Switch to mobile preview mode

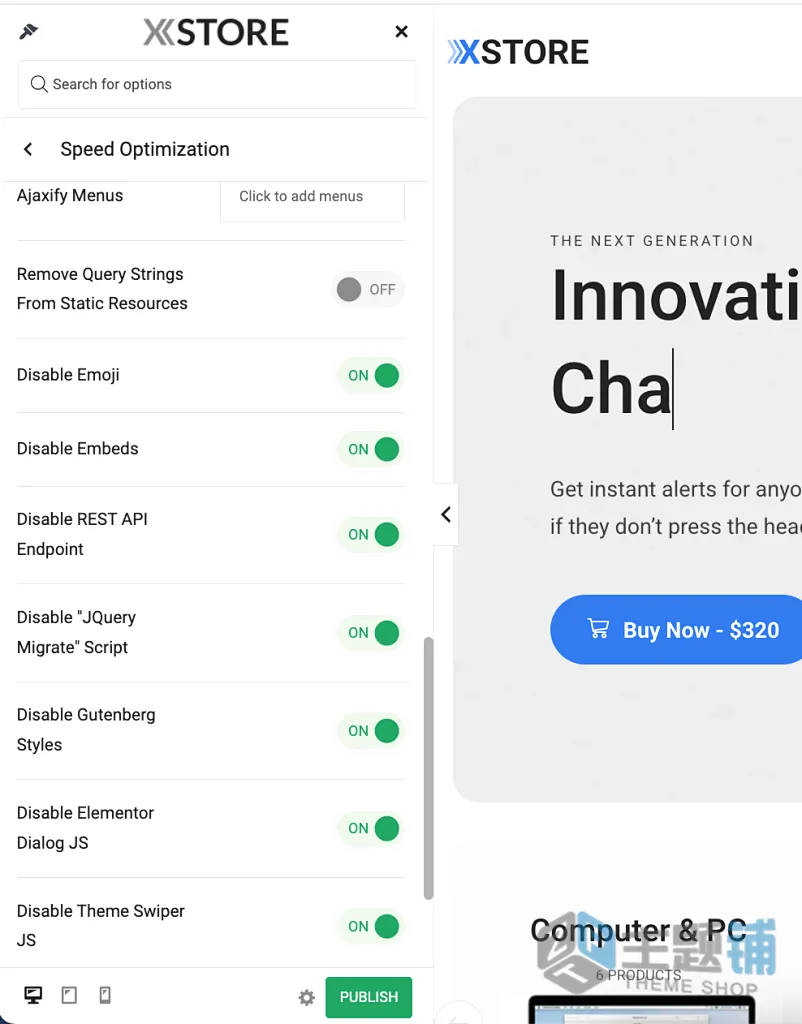pos(104,995)
